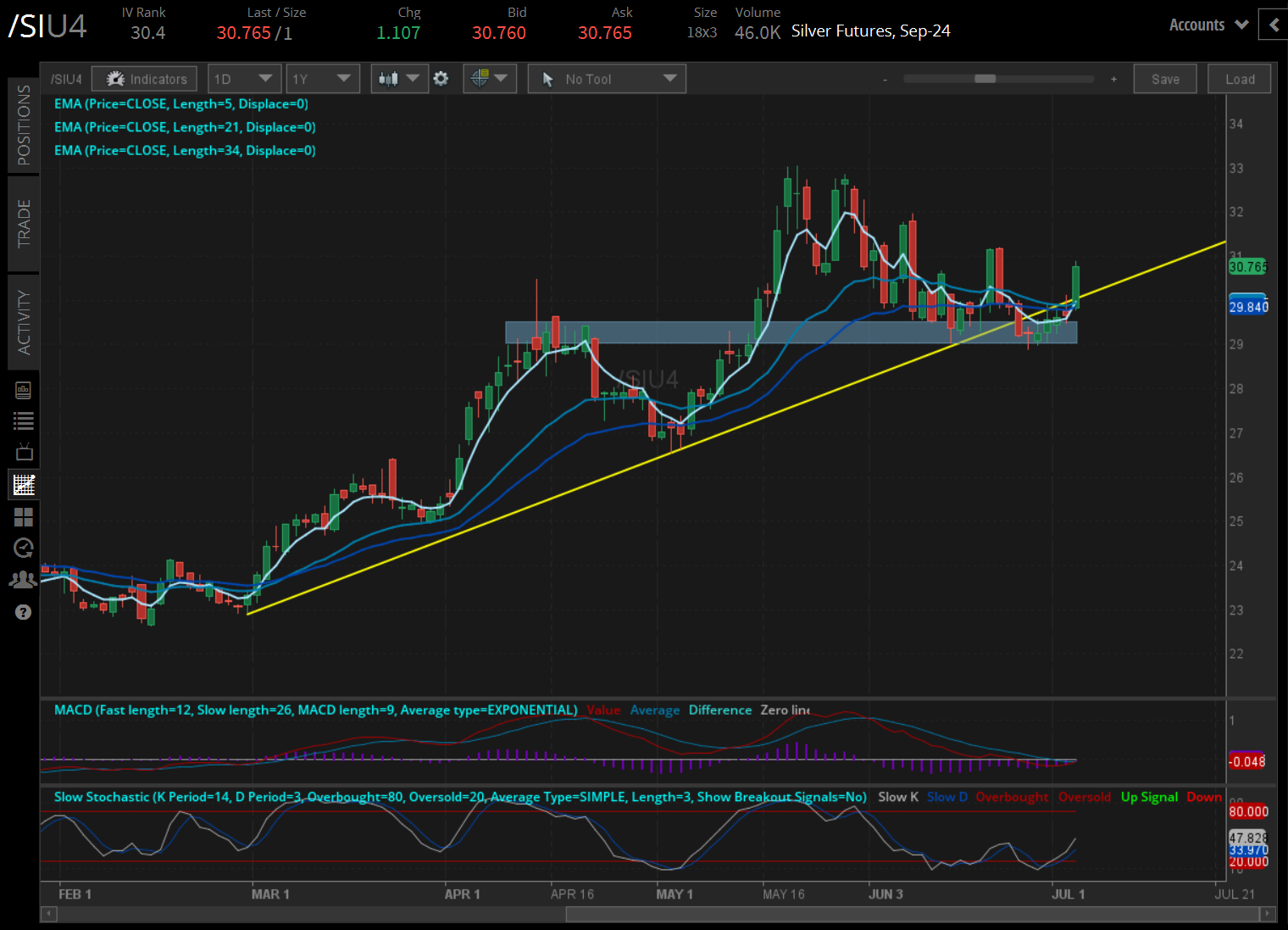Viewport: 1288px width, 930px height.
Task: Click the help question mark icon
Action: coord(24,612)
